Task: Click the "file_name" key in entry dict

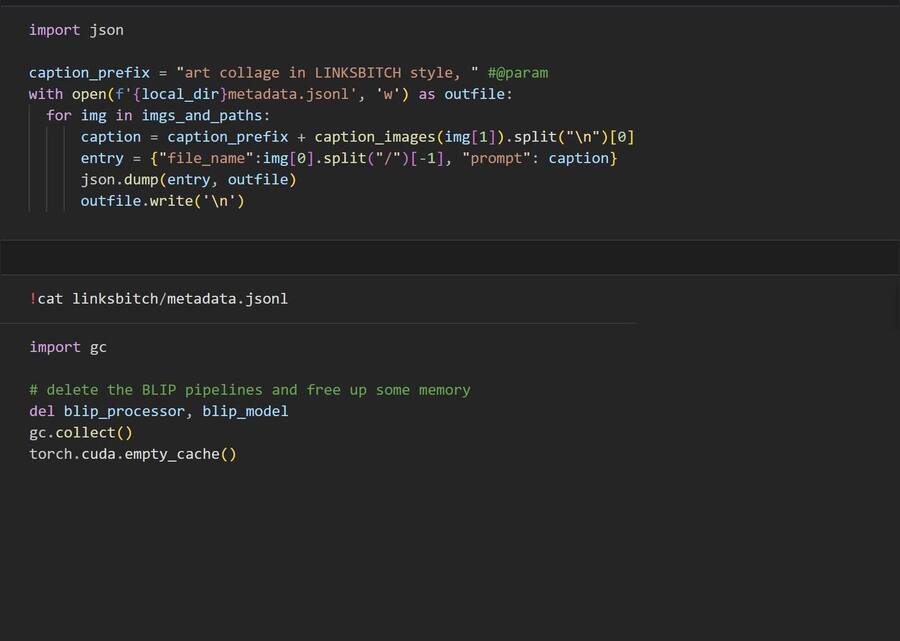Action: coord(210,158)
